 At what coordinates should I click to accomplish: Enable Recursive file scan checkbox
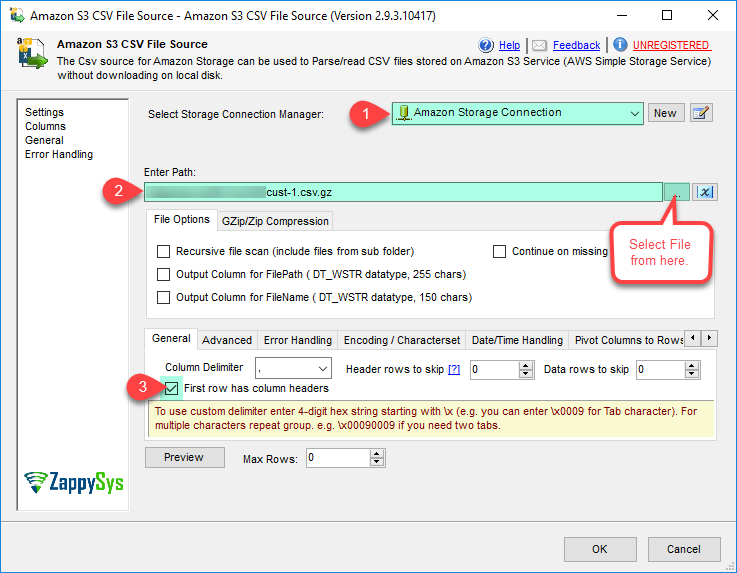coord(163,251)
